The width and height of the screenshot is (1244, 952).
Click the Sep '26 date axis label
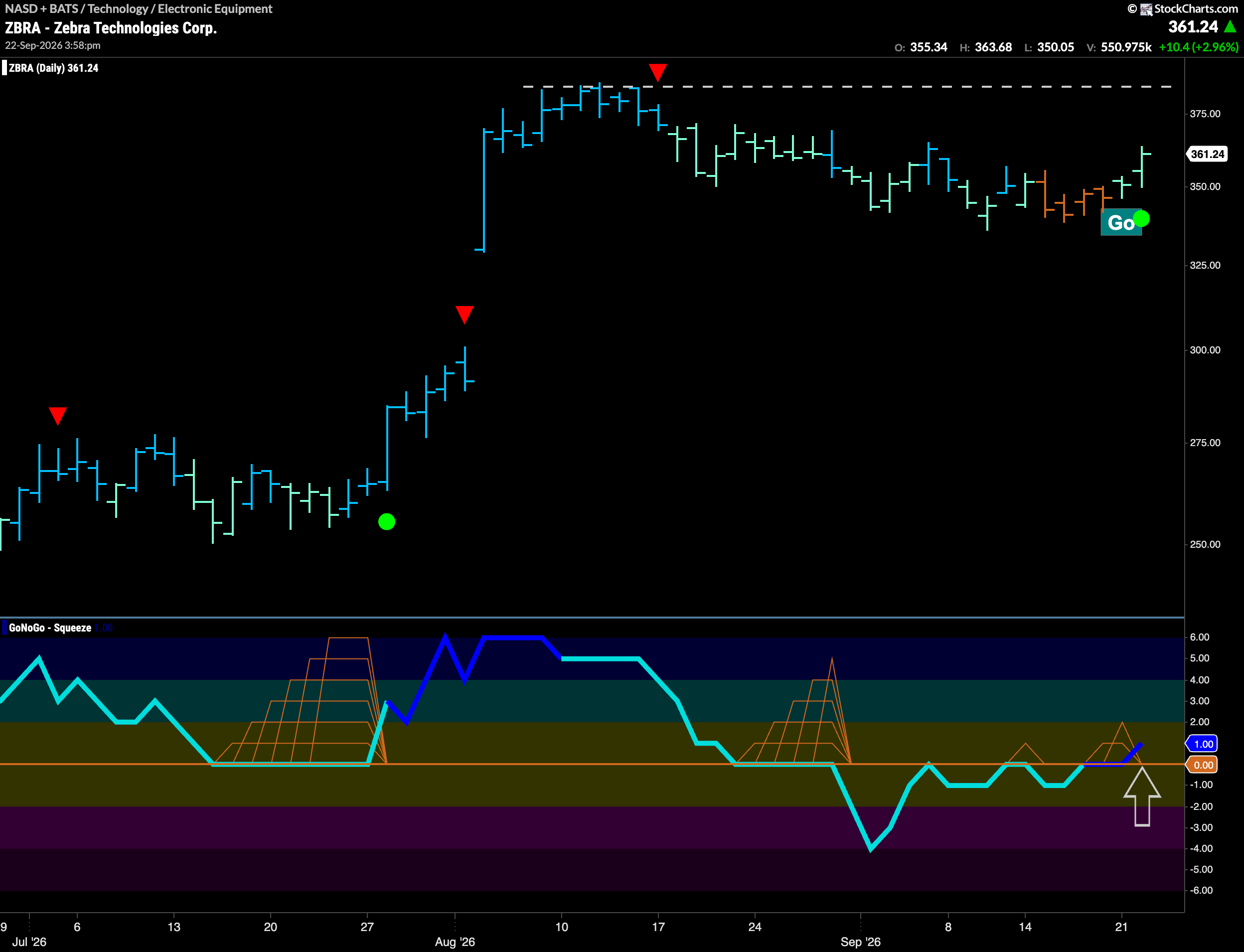click(x=861, y=942)
